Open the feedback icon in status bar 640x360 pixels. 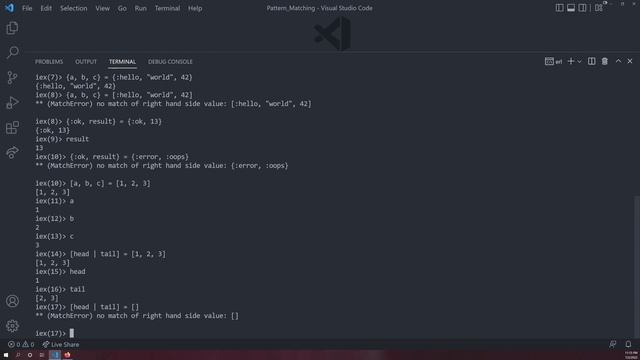tap(613, 344)
